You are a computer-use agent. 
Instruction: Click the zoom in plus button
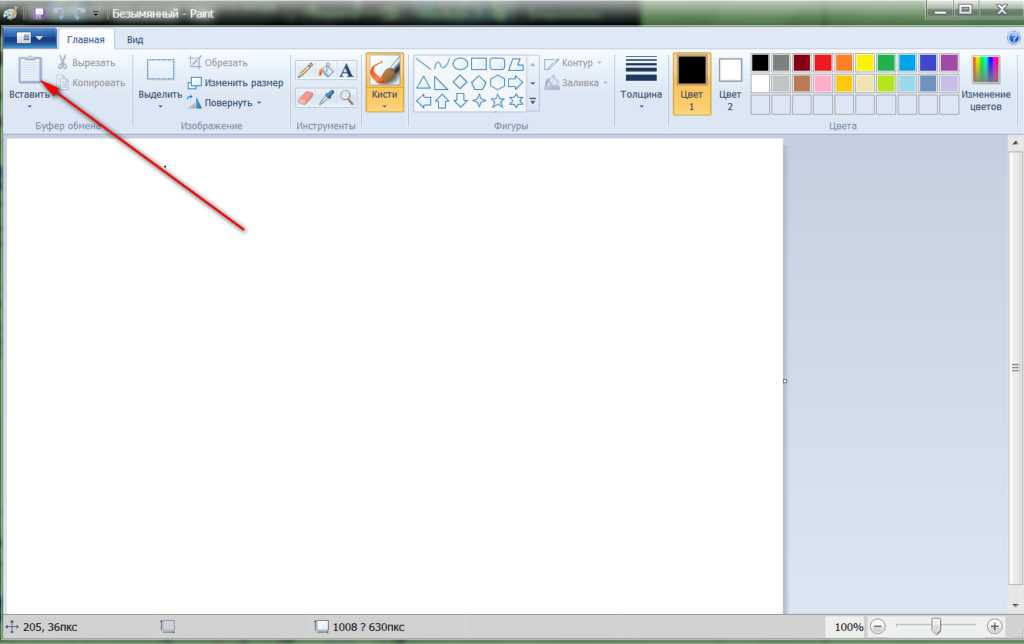point(994,626)
